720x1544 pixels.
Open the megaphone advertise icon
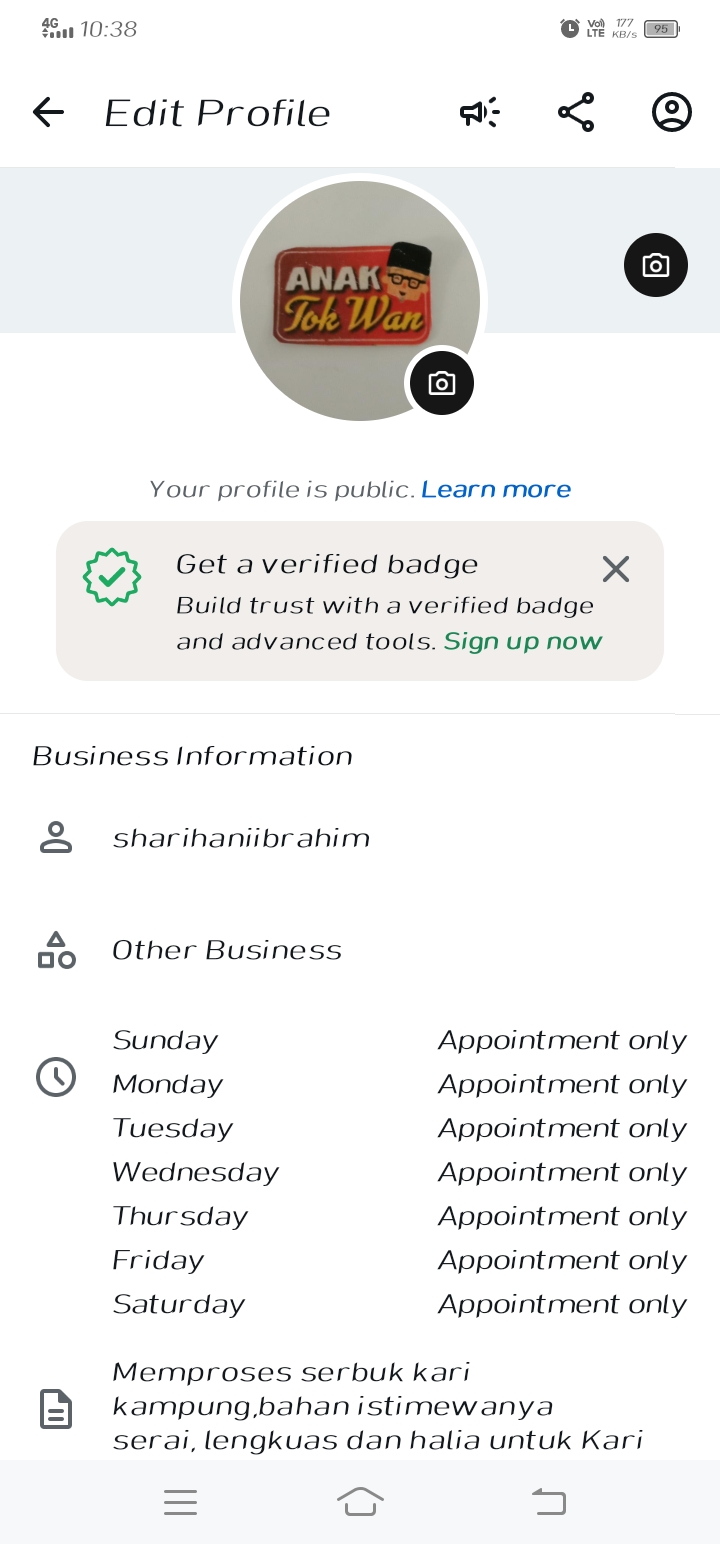pyautogui.click(x=479, y=112)
